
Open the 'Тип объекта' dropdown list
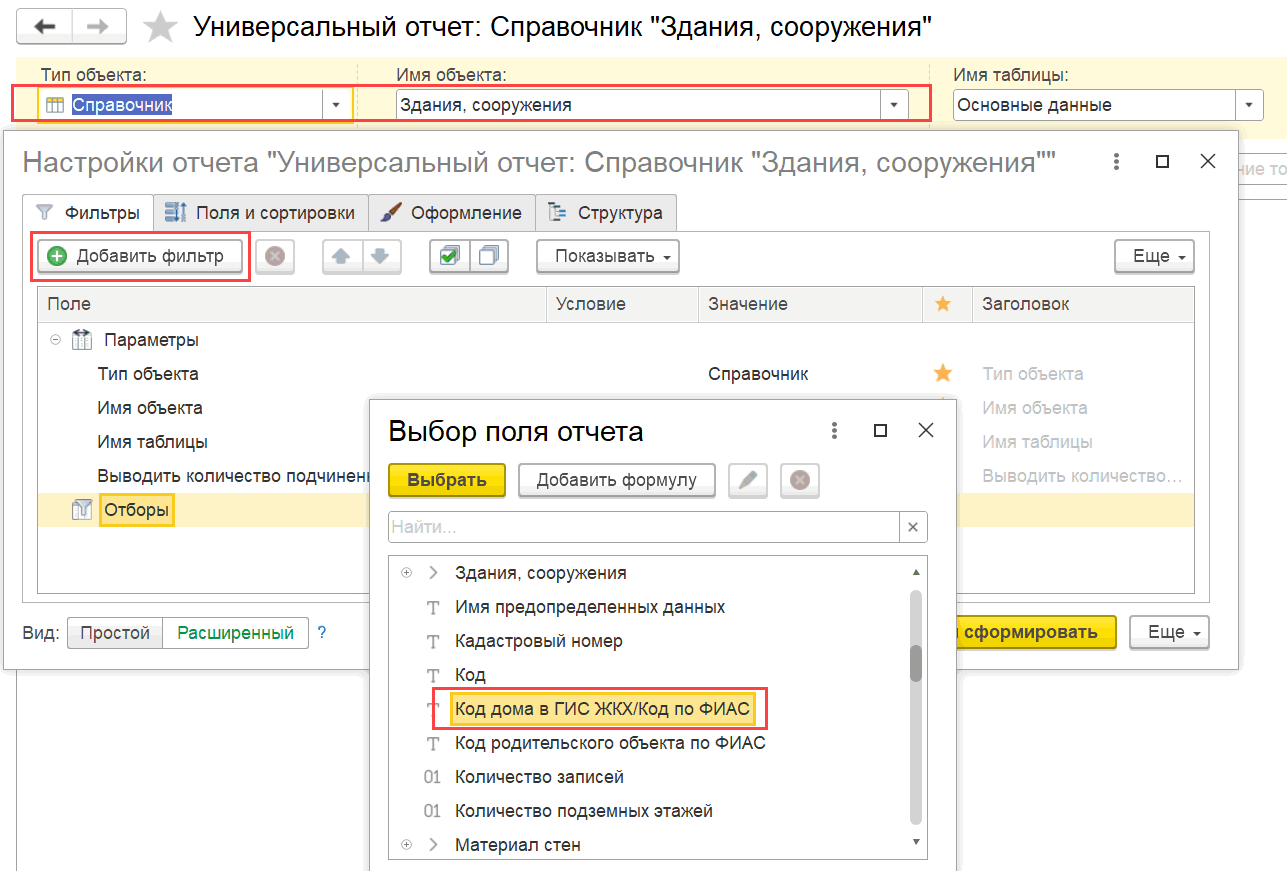(336, 104)
